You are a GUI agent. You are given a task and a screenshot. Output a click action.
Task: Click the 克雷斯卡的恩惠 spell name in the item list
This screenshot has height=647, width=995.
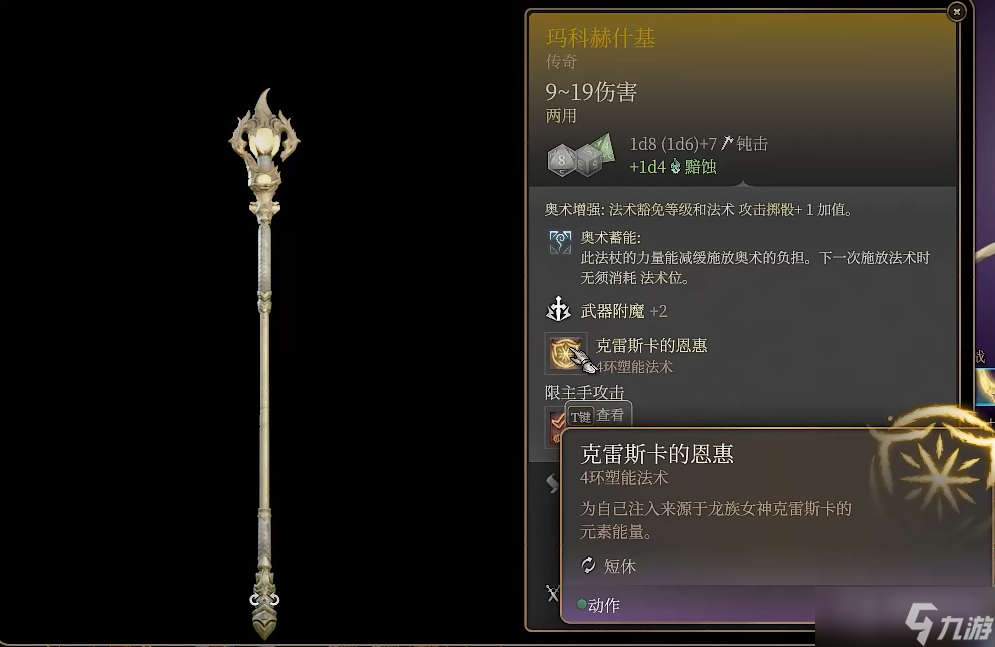pos(652,345)
